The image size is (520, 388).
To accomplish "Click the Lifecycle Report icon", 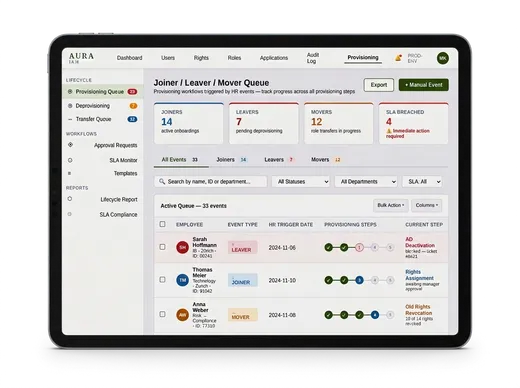I will click(70, 199).
